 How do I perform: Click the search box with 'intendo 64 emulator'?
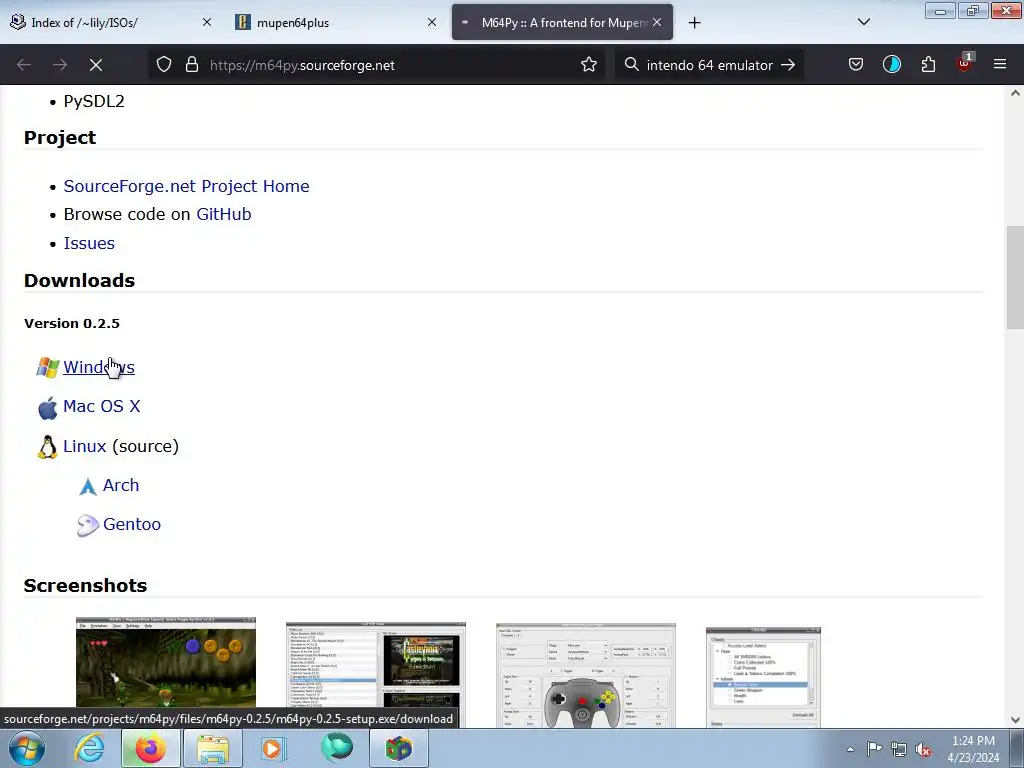pyautogui.click(x=709, y=65)
